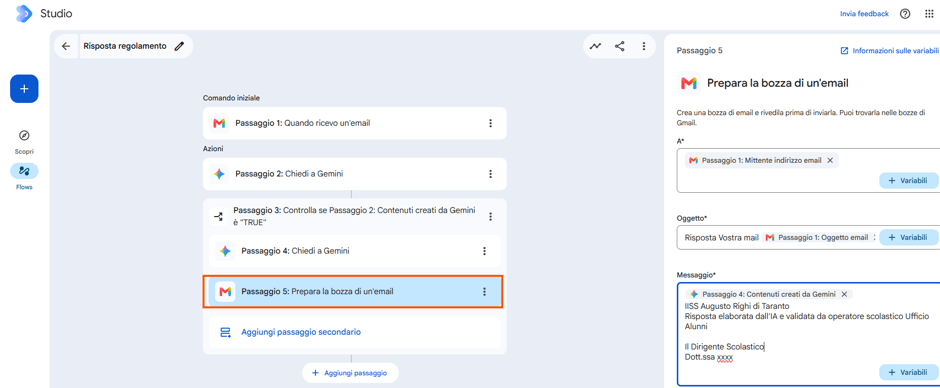Select Passaggio 4: Chiedi a Gemini
The height and width of the screenshot is (388, 940).
click(x=355, y=251)
